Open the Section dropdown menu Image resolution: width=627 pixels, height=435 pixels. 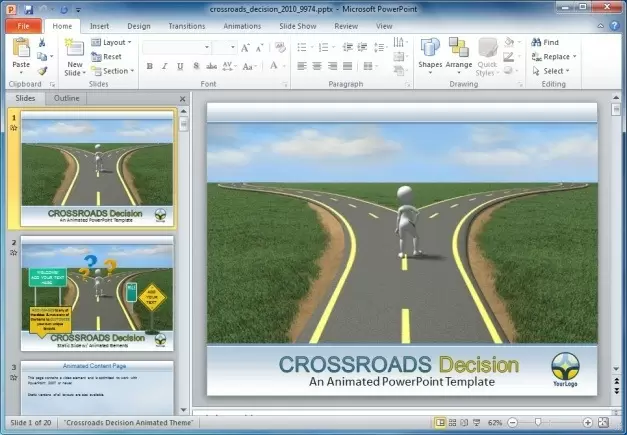click(112, 71)
